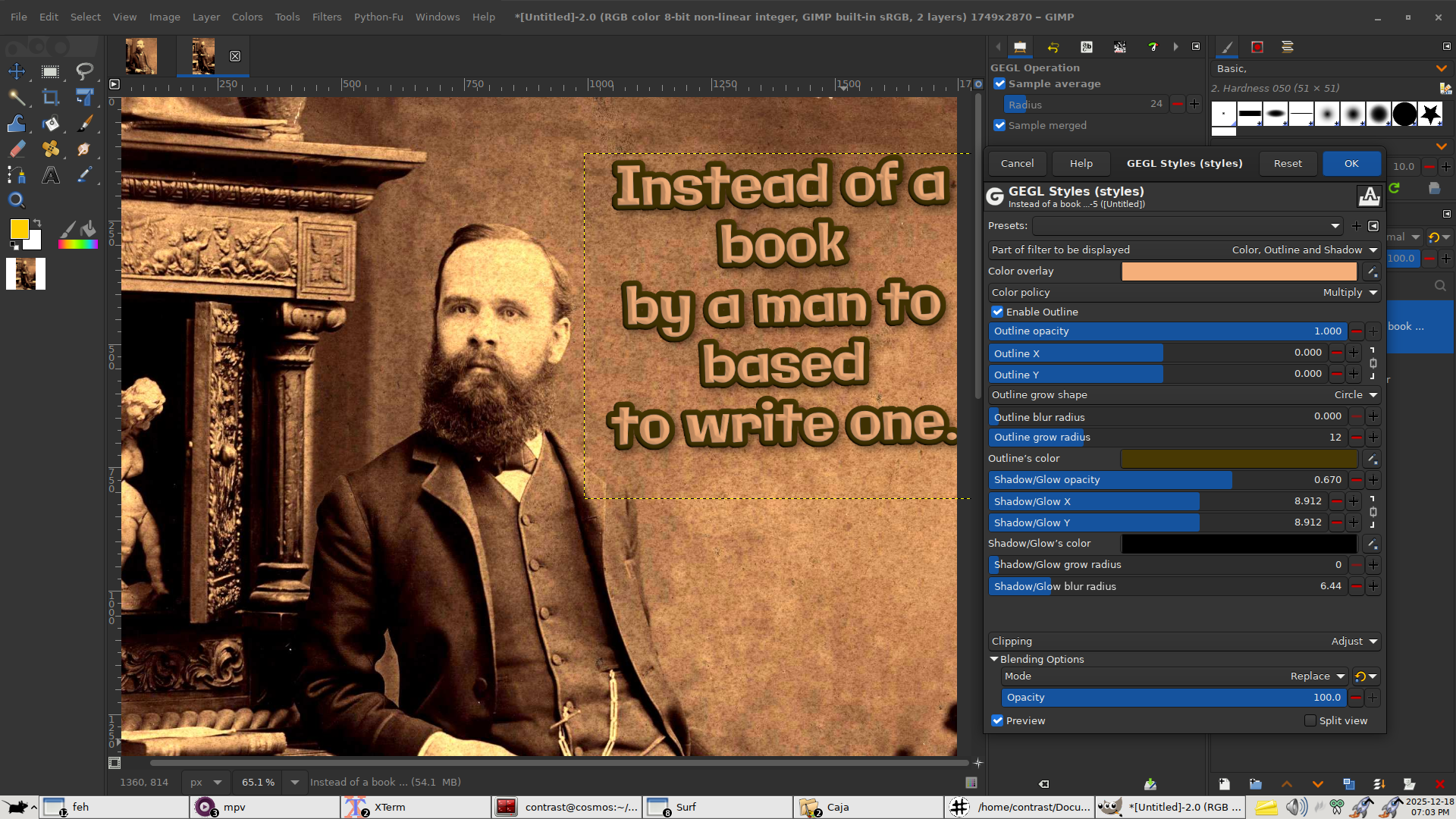This screenshot has width=1456, height=819.
Task: Open the Filters menu
Action: coord(326,17)
